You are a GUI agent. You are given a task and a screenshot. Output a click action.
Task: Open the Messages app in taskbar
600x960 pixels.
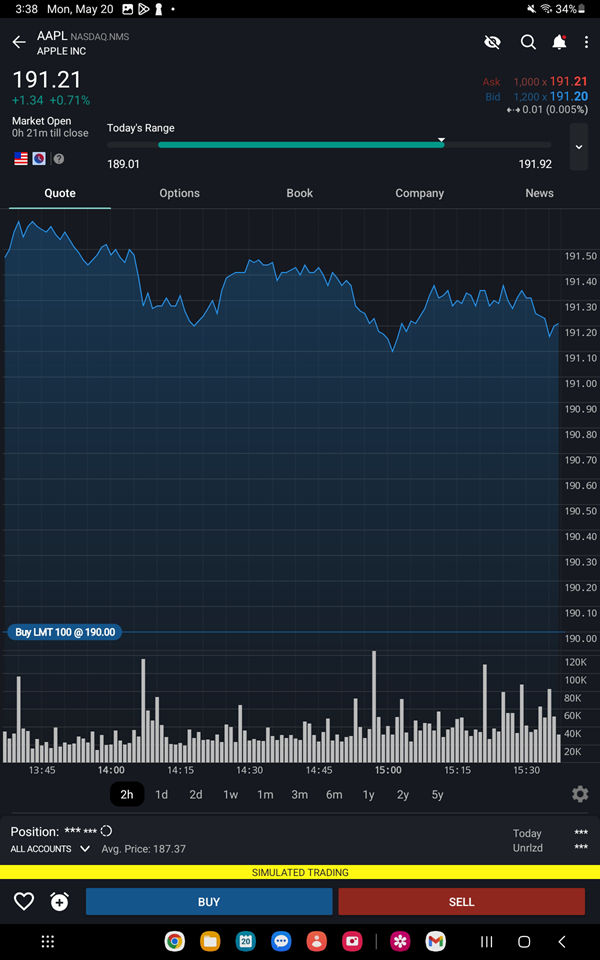click(281, 941)
